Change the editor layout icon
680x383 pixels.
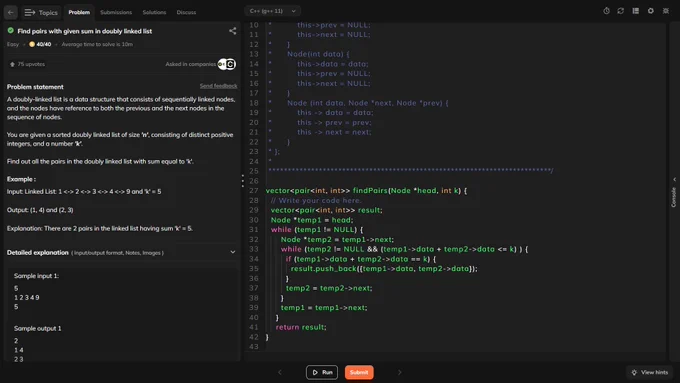tap(635, 11)
